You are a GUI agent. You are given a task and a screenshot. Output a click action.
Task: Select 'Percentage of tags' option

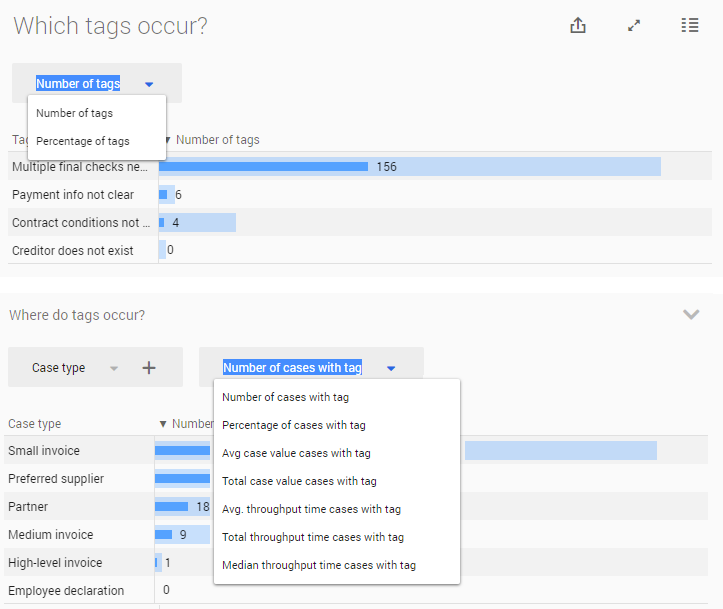point(83,141)
